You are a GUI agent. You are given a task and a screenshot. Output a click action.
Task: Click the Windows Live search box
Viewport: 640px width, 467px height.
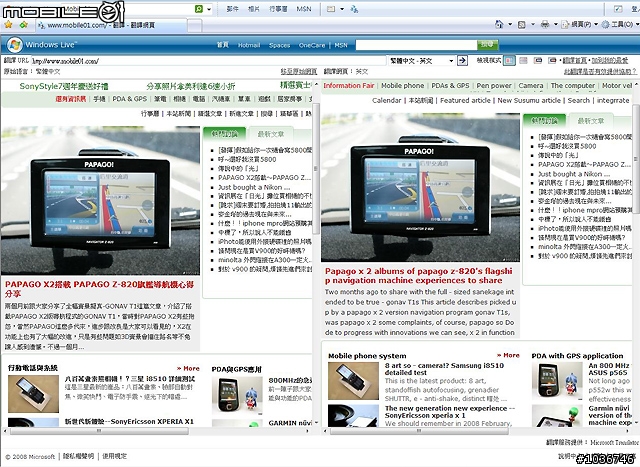pyautogui.click(x=416, y=45)
